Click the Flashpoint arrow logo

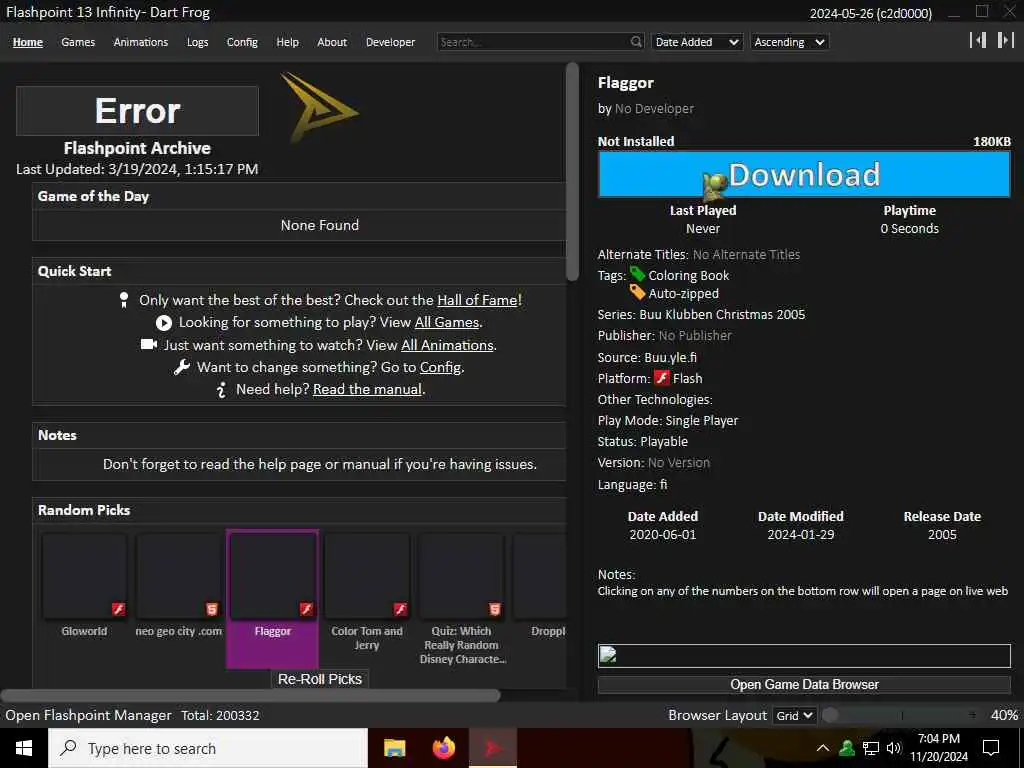pos(318,106)
